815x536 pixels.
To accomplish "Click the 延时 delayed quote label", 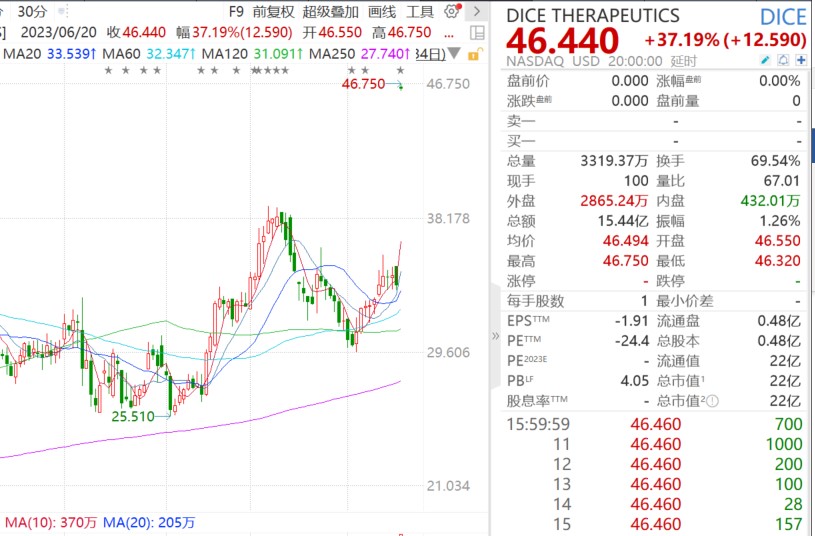I will [683, 61].
